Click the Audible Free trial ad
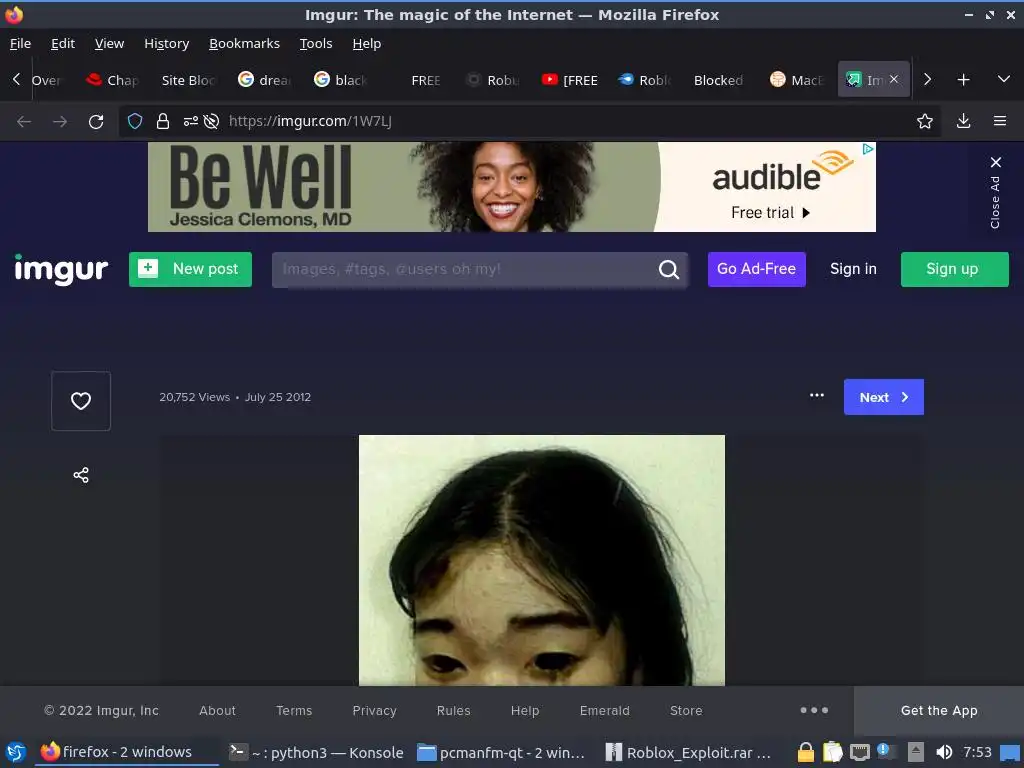 click(x=770, y=213)
